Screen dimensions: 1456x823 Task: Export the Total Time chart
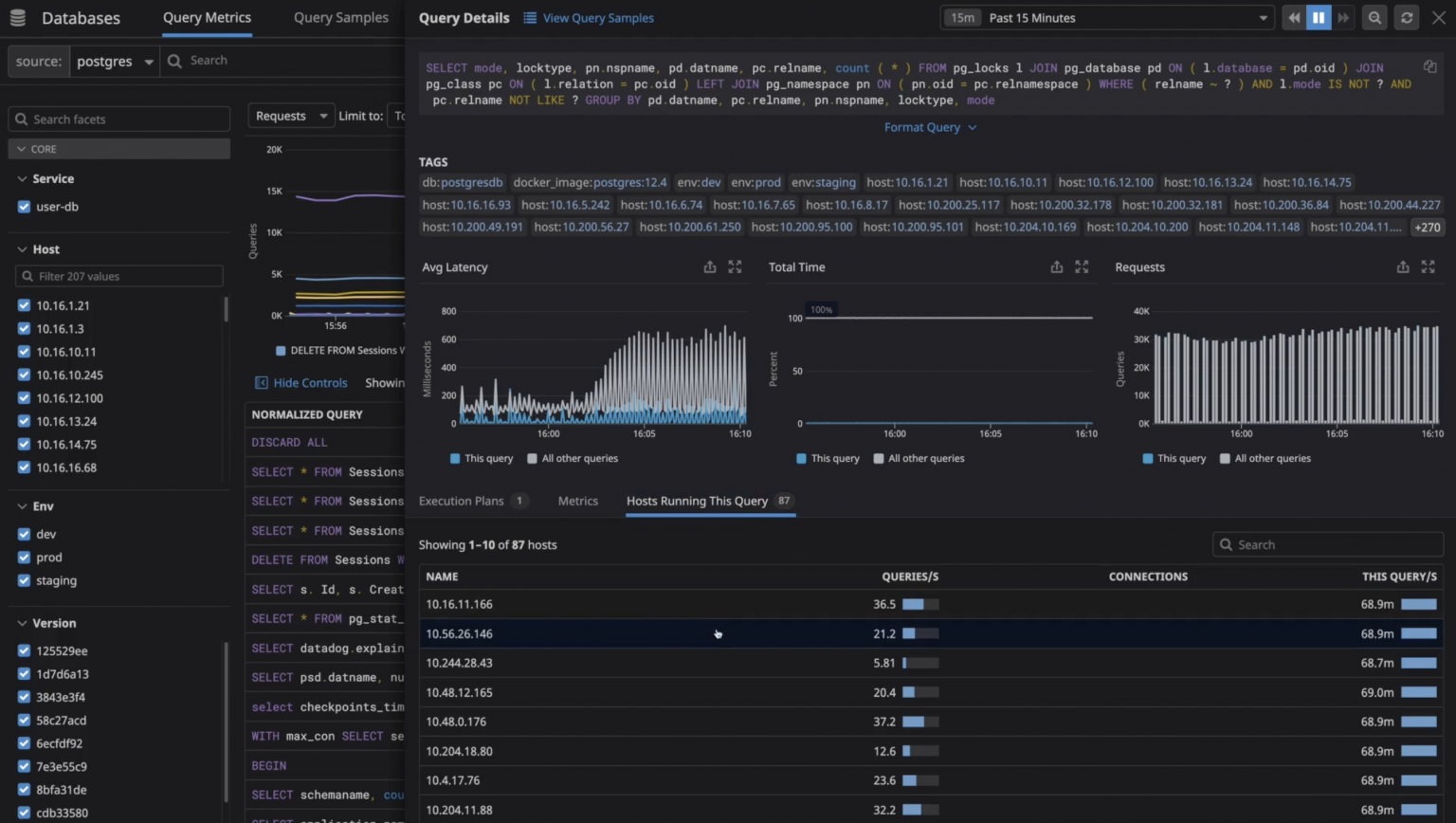pyautogui.click(x=1056, y=266)
